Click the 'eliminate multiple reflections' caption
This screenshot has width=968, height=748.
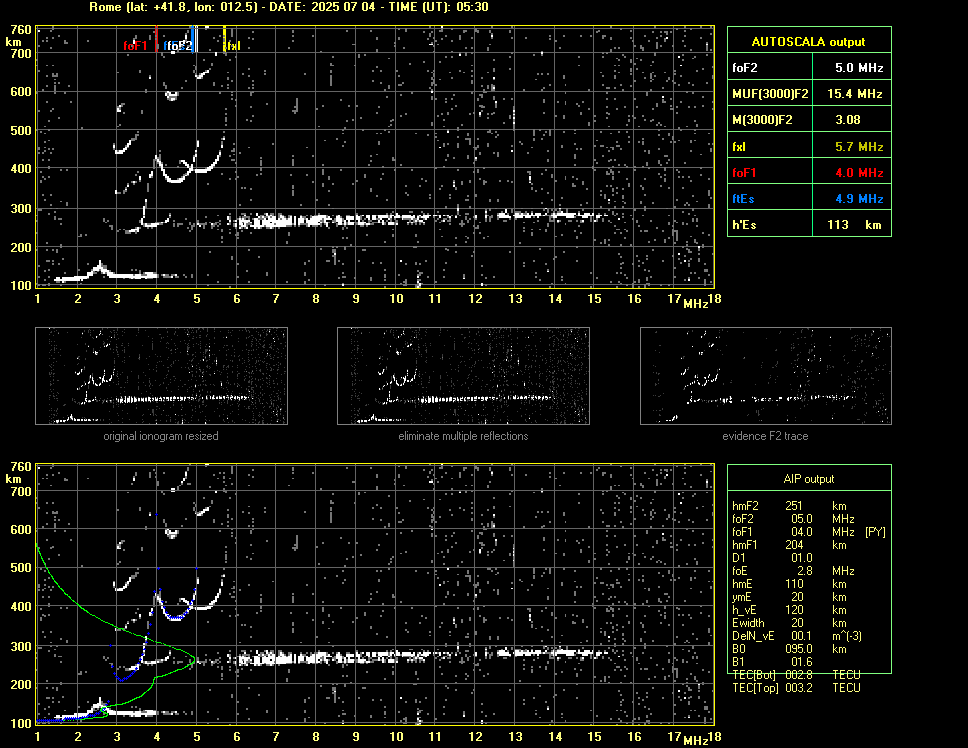point(463,436)
